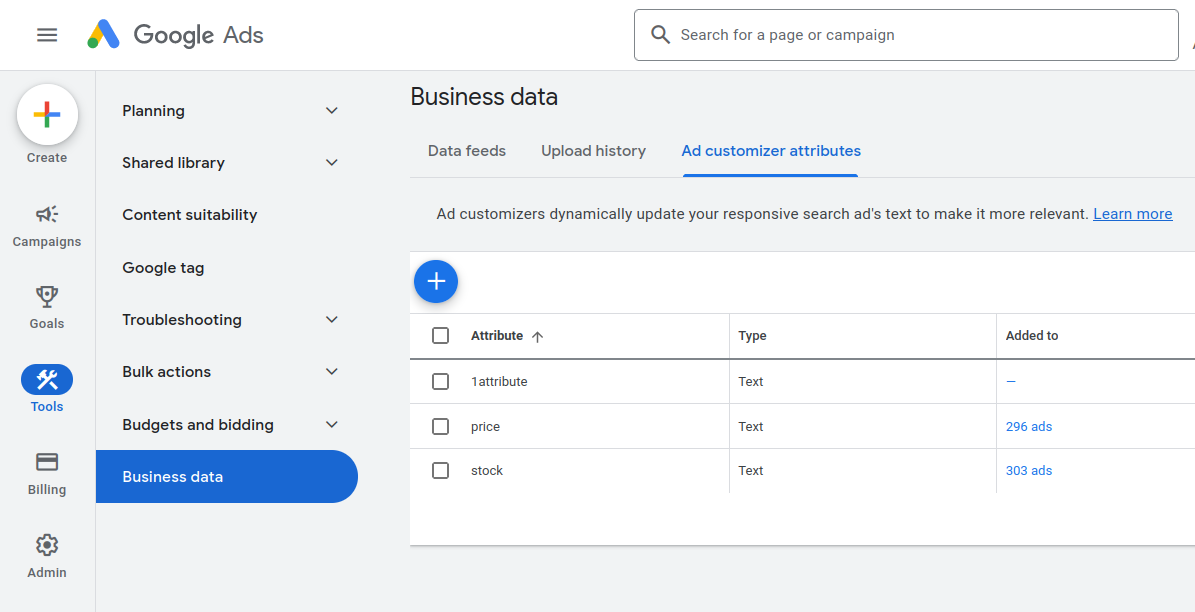Open Admin via the gear icon
1195x612 pixels.
[x=47, y=545]
